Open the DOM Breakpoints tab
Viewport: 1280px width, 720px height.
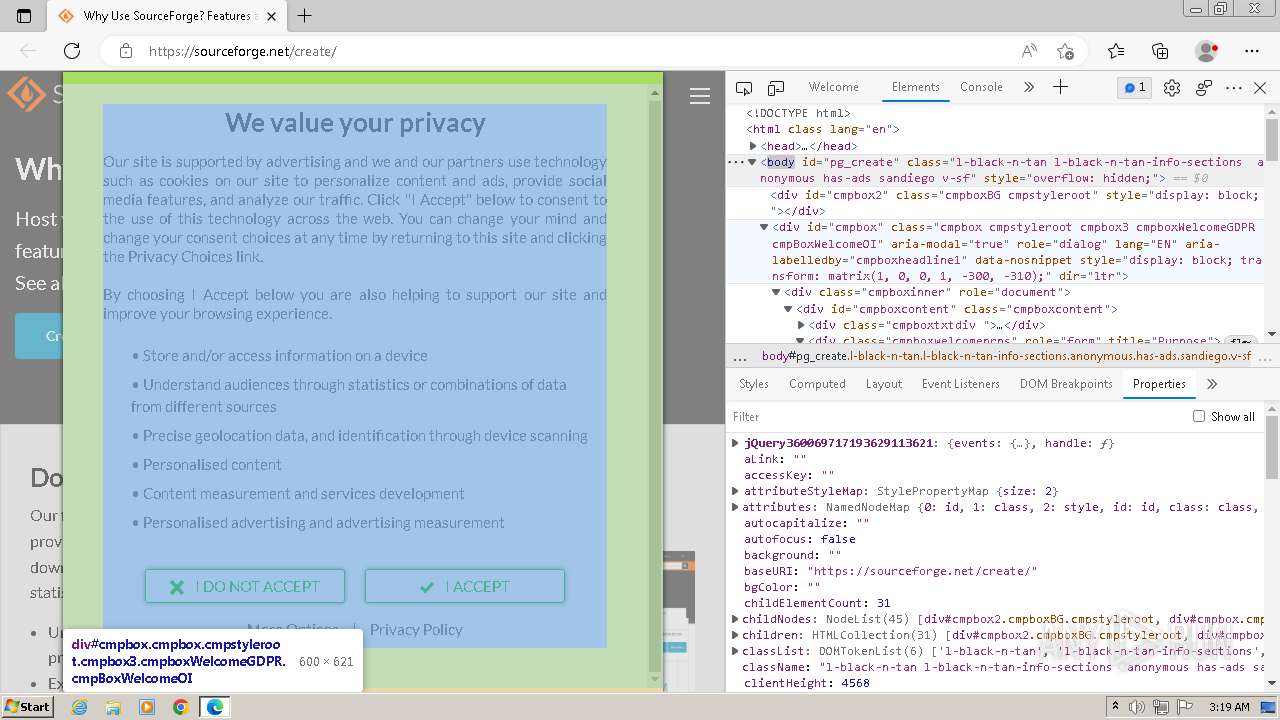coord(1066,384)
